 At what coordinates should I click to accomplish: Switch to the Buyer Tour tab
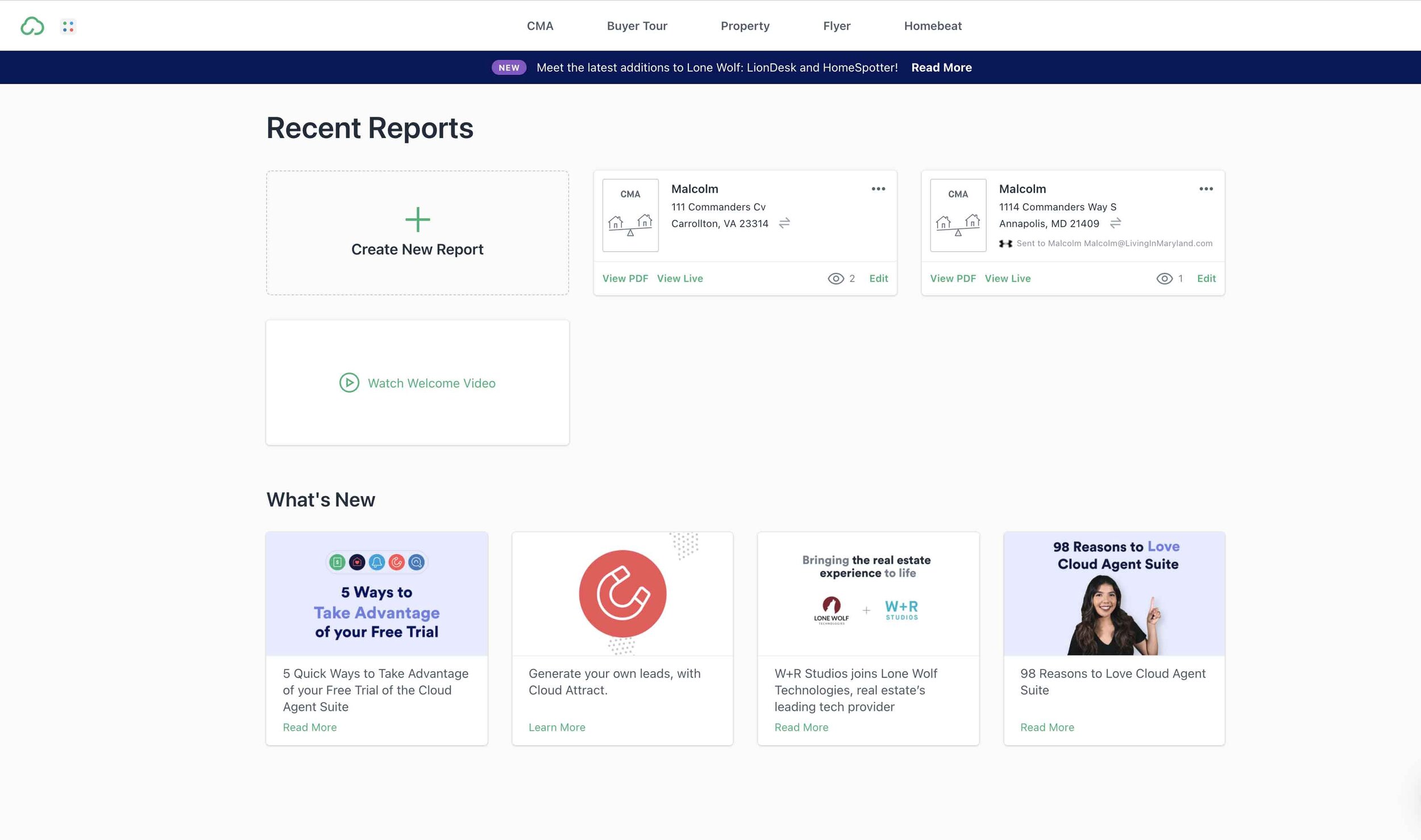(637, 26)
